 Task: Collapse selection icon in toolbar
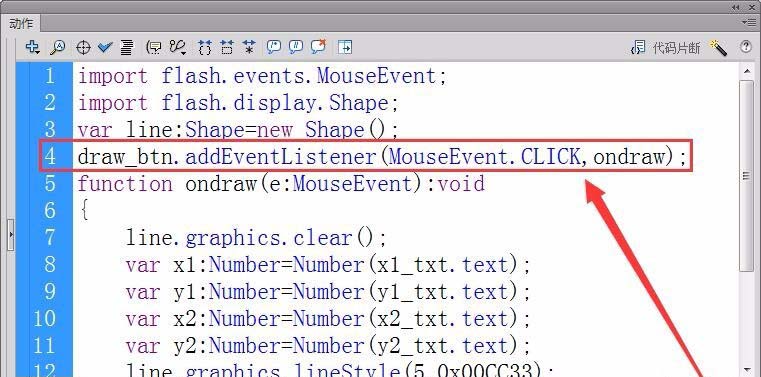pos(227,47)
